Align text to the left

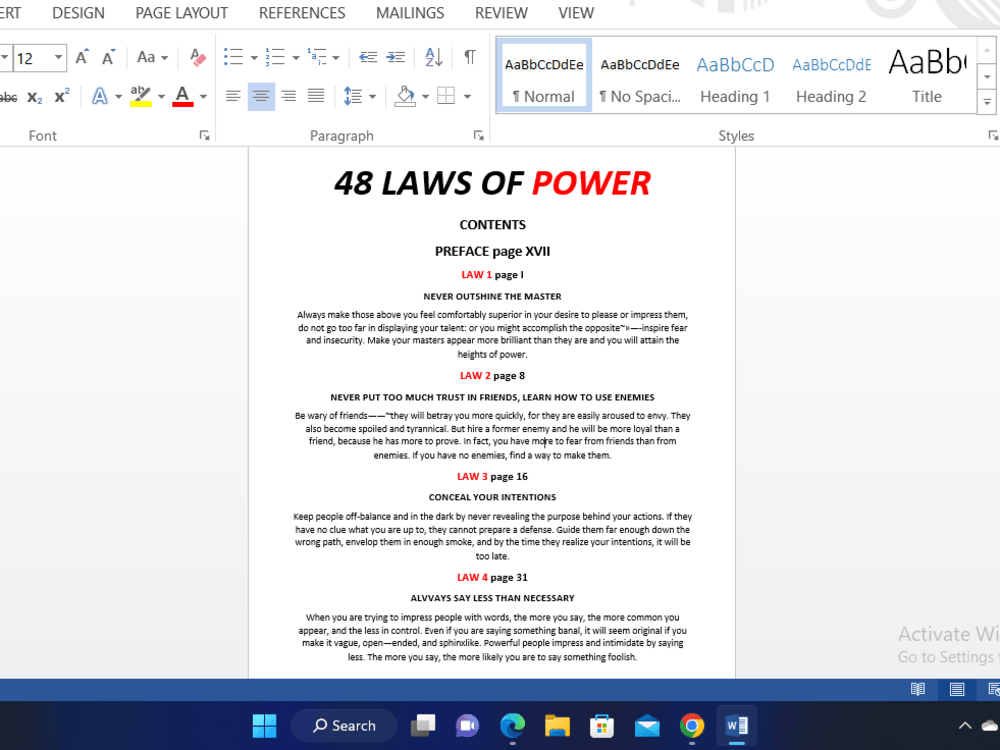[x=233, y=96]
